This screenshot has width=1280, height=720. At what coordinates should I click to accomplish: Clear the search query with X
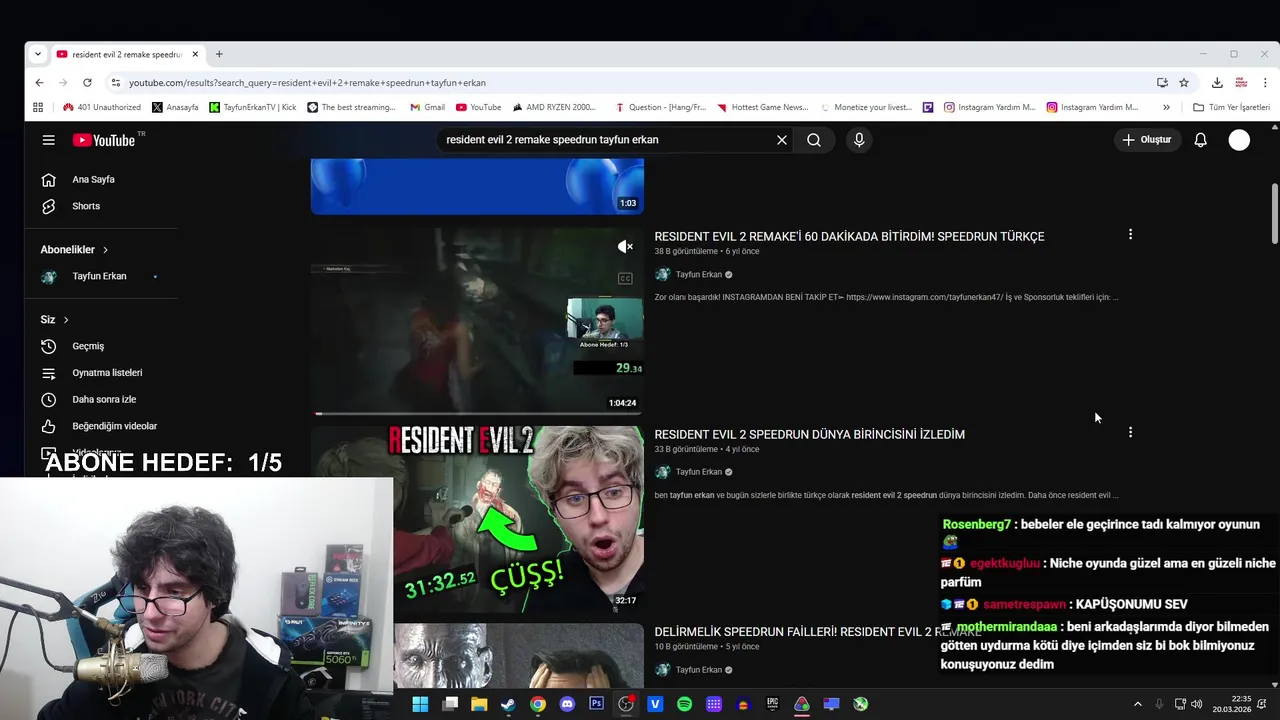782,140
